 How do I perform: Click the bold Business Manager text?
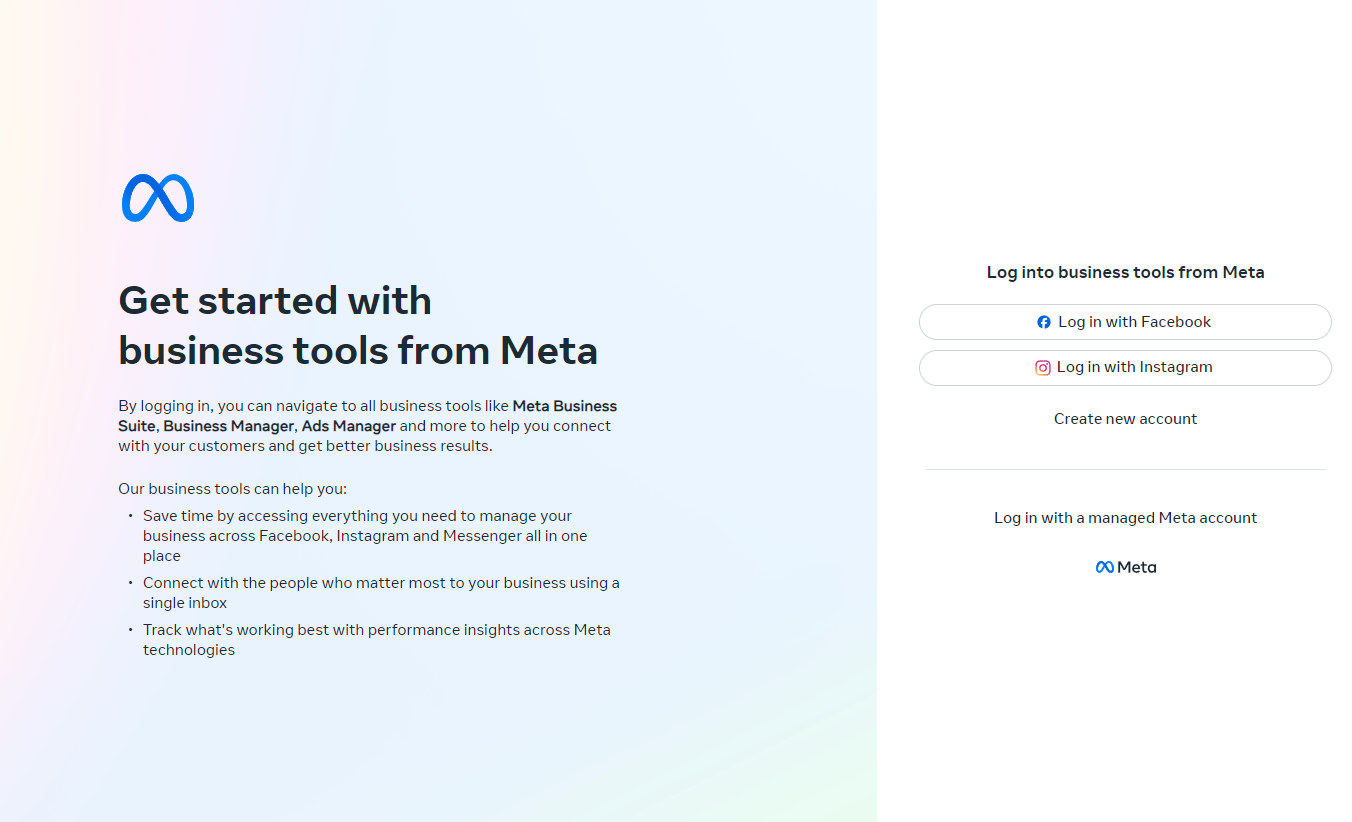(228, 425)
